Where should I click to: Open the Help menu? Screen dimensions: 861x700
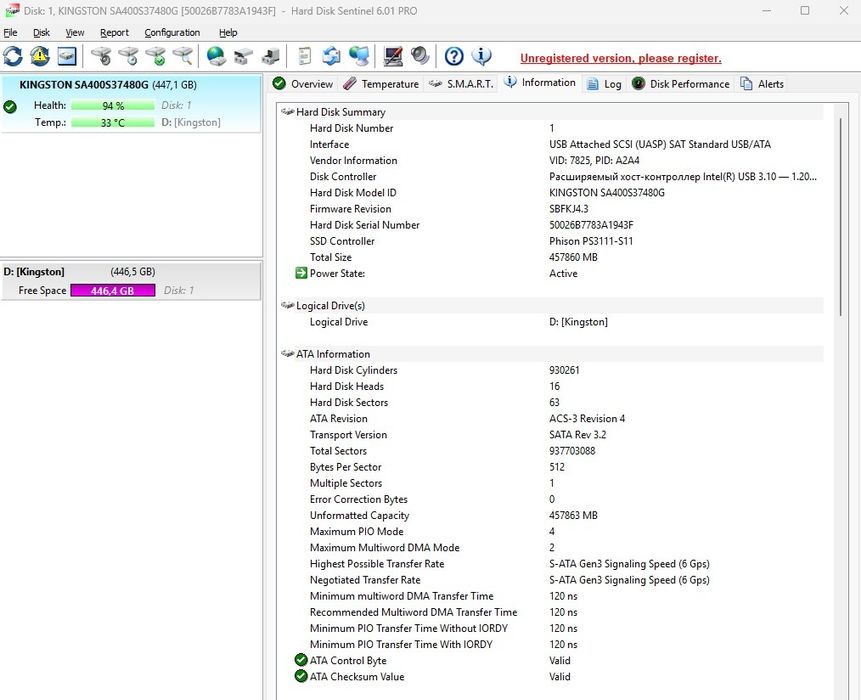(x=228, y=32)
